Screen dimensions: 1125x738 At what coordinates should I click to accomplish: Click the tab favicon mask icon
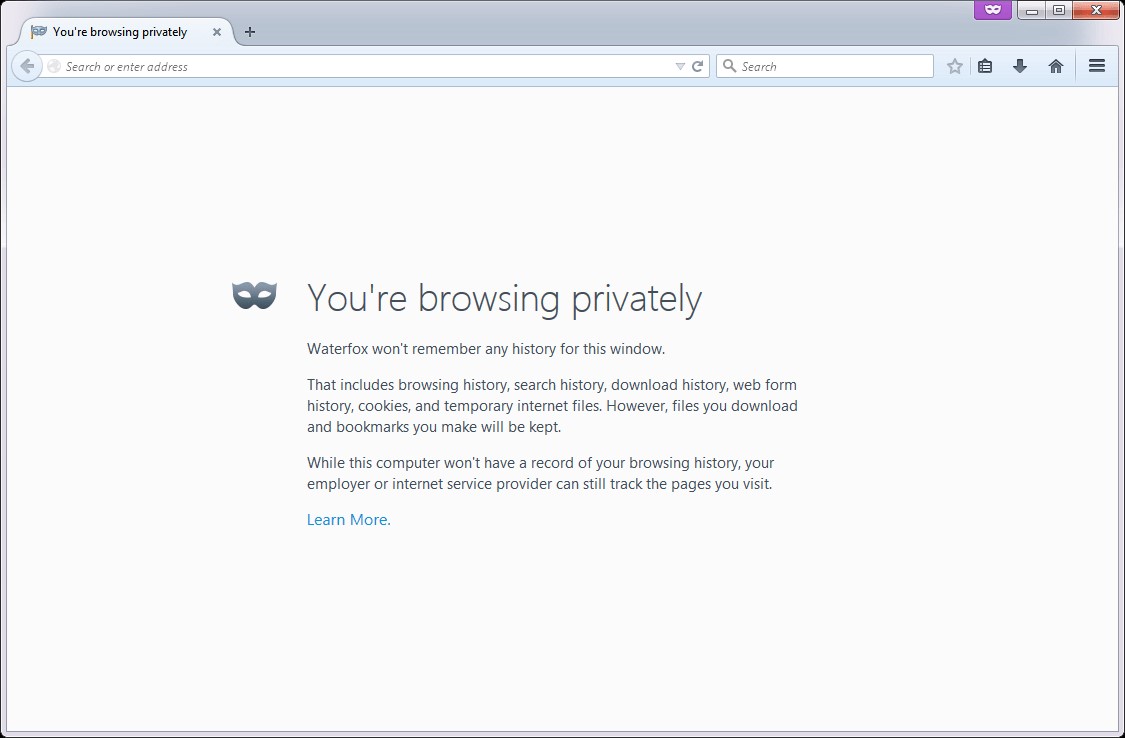pyautogui.click(x=38, y=32)
